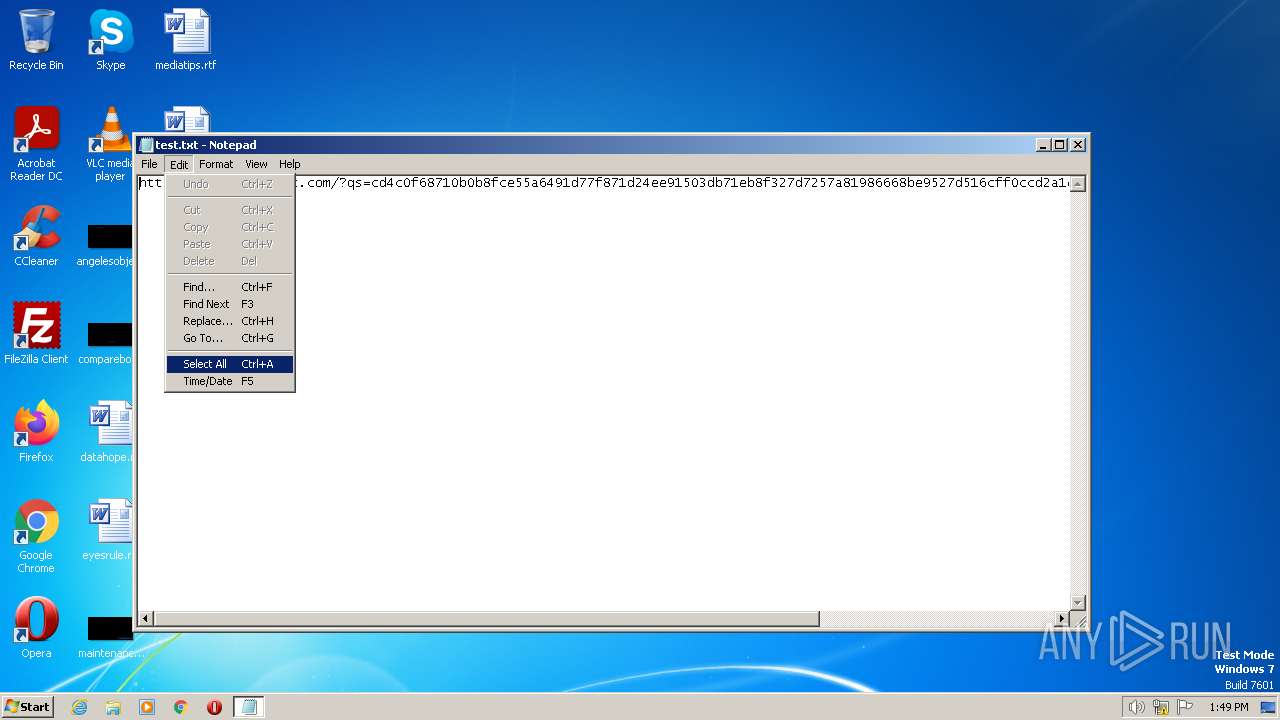Image resolution: width=1280 pixels, height=720 pixels.
Task: Choose Go To... in Edit menu
Action: pyautogui.click(x=230, y=338)
